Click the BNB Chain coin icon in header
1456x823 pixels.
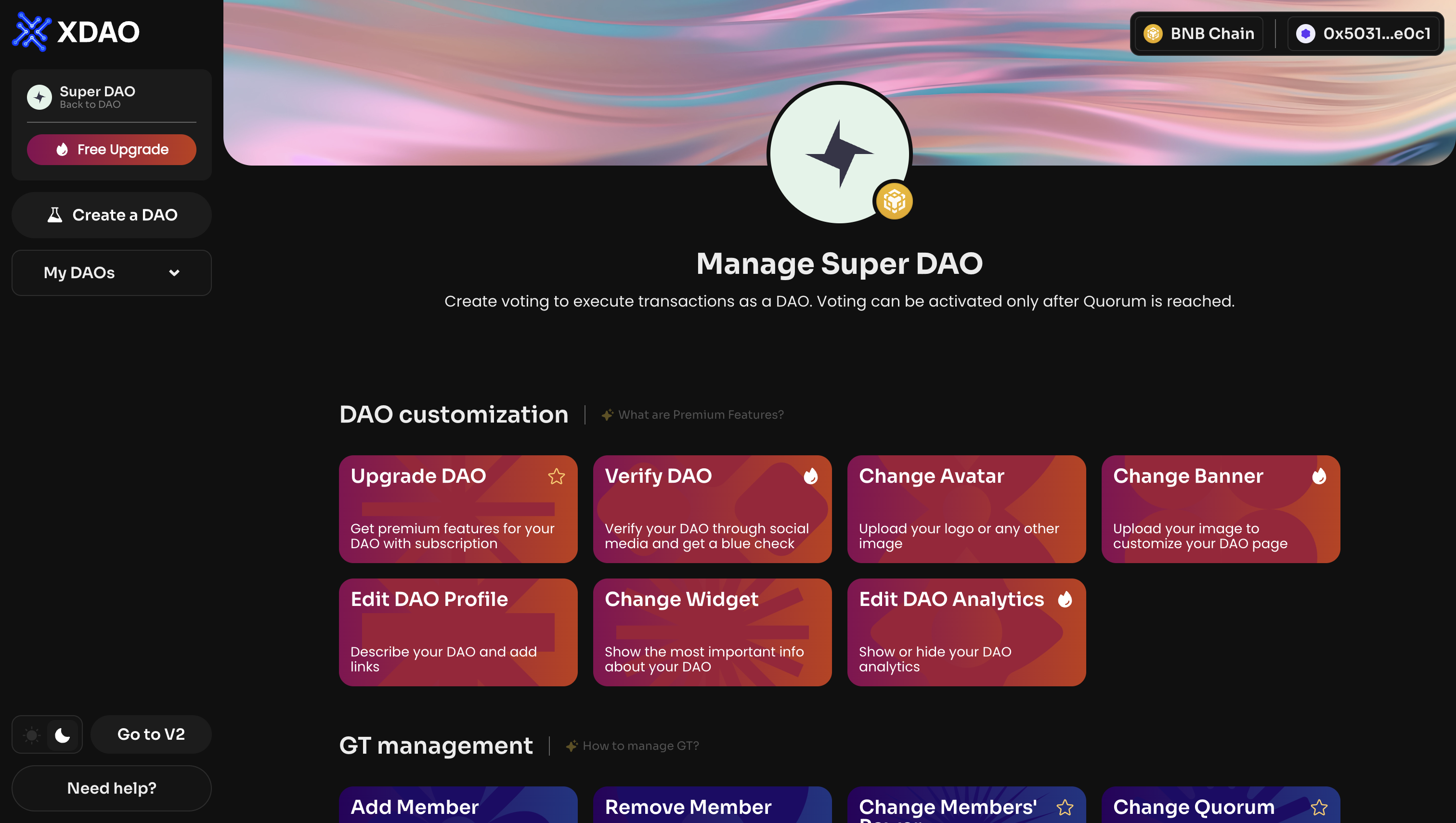1153,33
